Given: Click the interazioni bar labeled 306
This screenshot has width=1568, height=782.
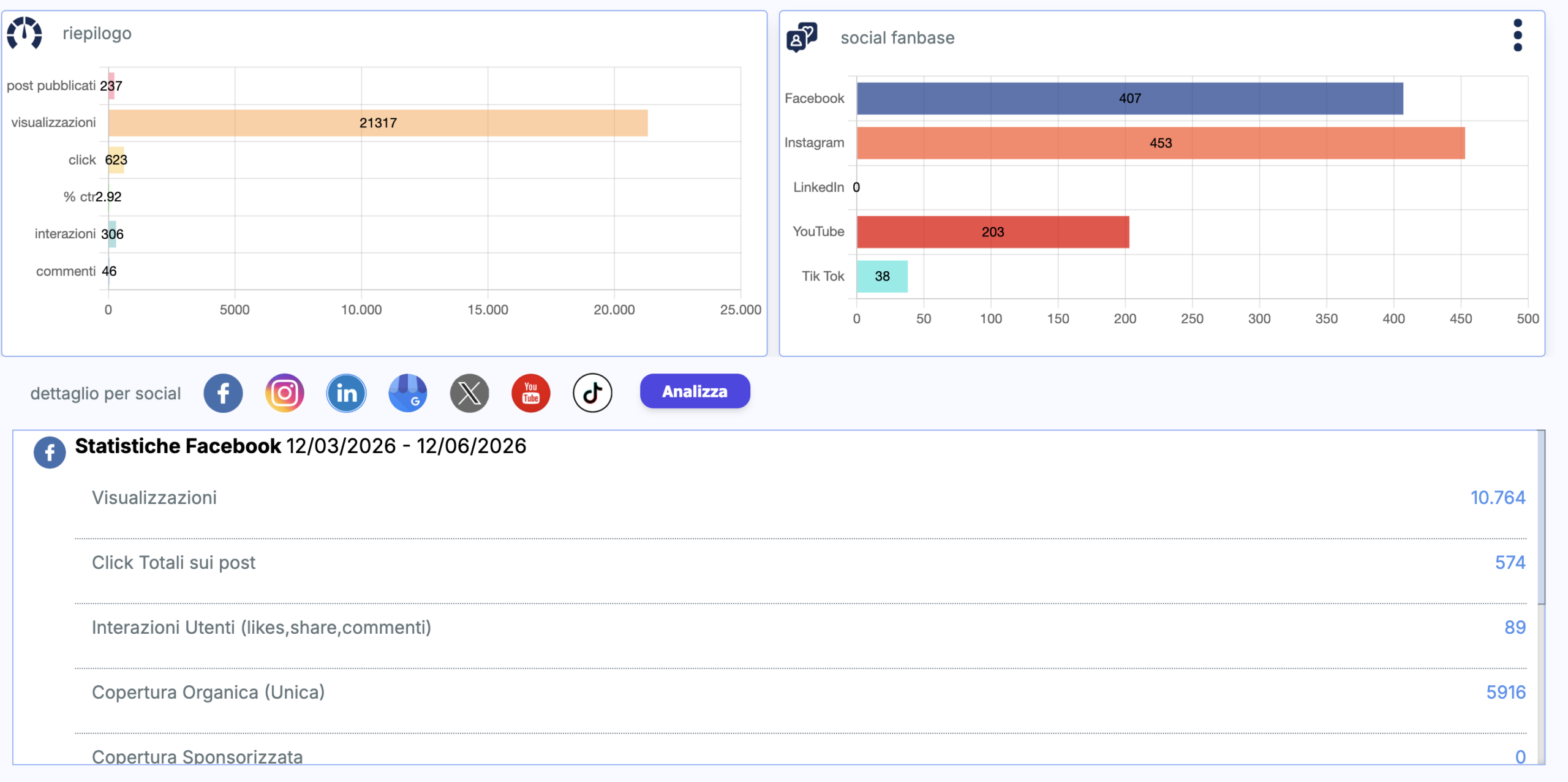Looking at the screenshot, I should (112, 234).
